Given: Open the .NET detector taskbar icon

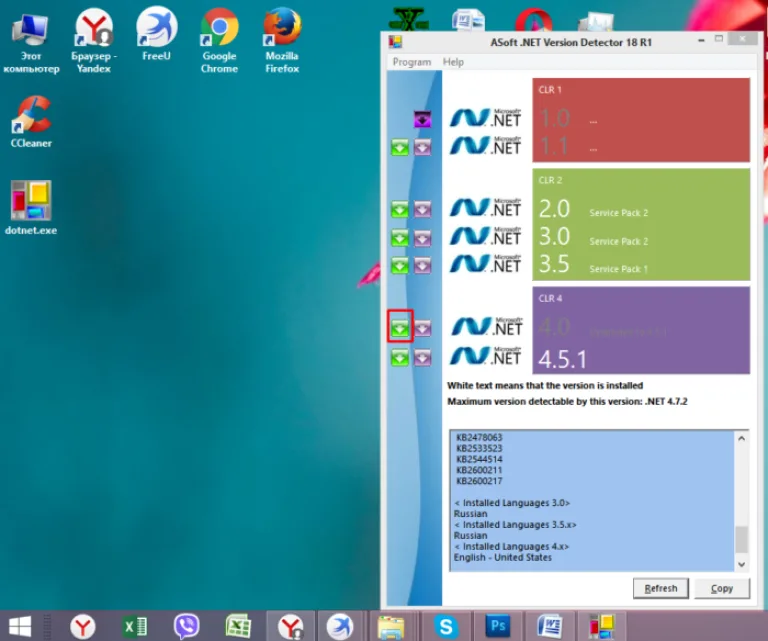Looking at the screenshot, I should click(x=601, y=626).
